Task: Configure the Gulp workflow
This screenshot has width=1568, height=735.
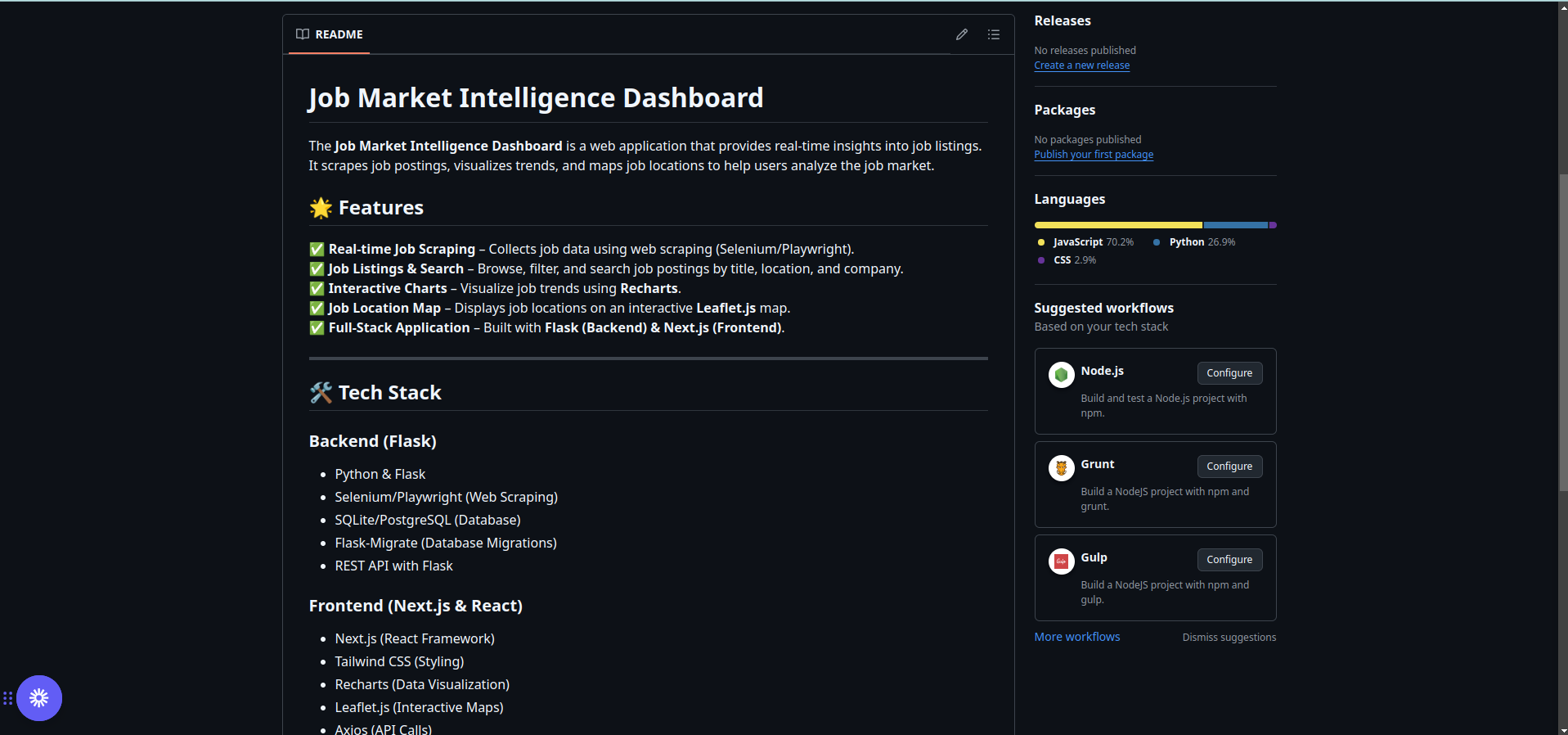Action: 1229,560
